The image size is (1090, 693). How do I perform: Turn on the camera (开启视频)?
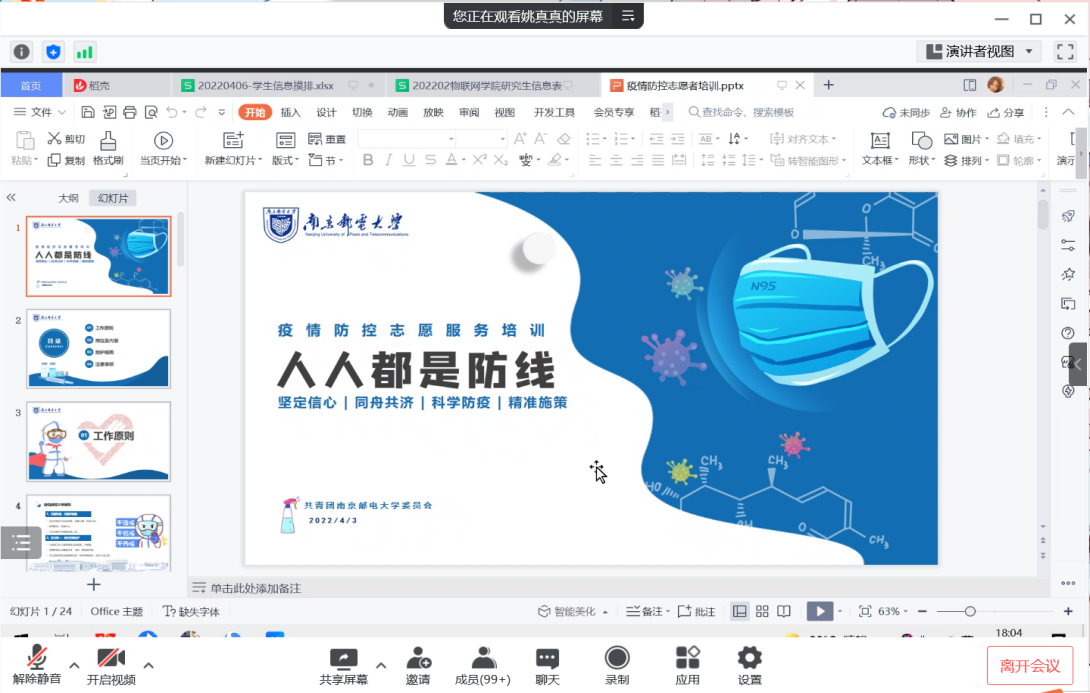110,665
